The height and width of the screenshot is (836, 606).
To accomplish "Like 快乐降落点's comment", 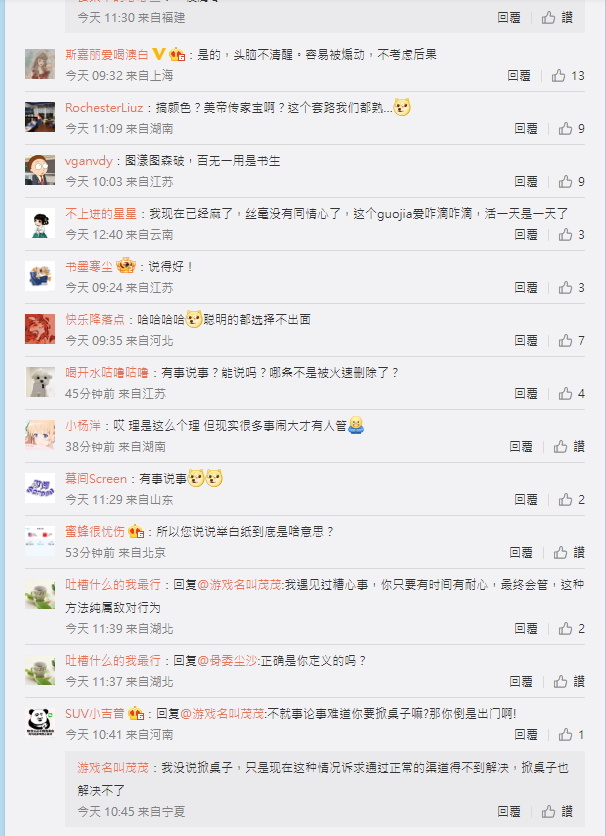I will pos(571,341).
